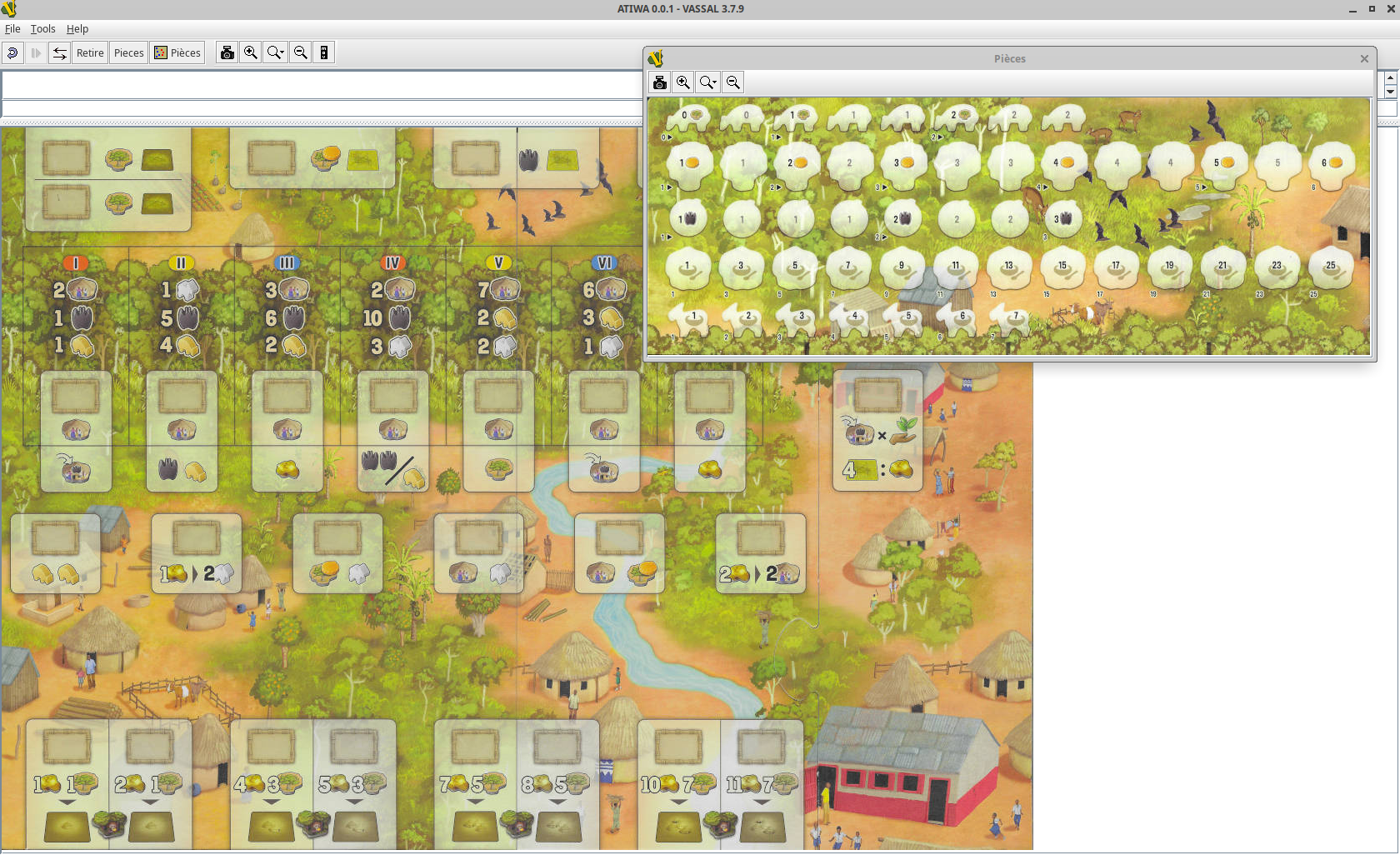Screen dimensions: 1400x855
Task: Zoom out inside the Pièces window
Action: pos(733,82)
